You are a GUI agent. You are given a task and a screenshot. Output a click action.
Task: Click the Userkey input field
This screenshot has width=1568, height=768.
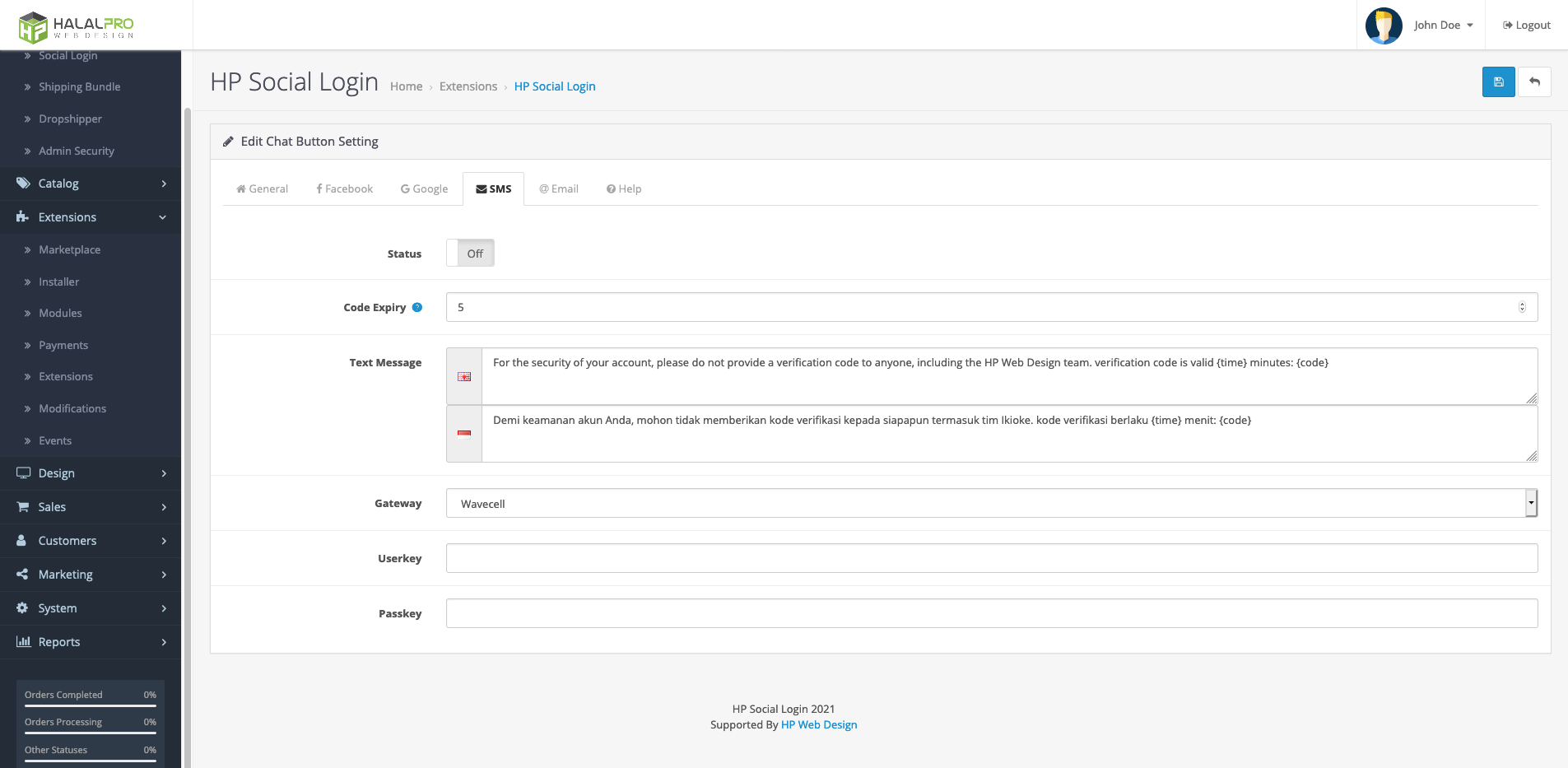pos(992,558)
